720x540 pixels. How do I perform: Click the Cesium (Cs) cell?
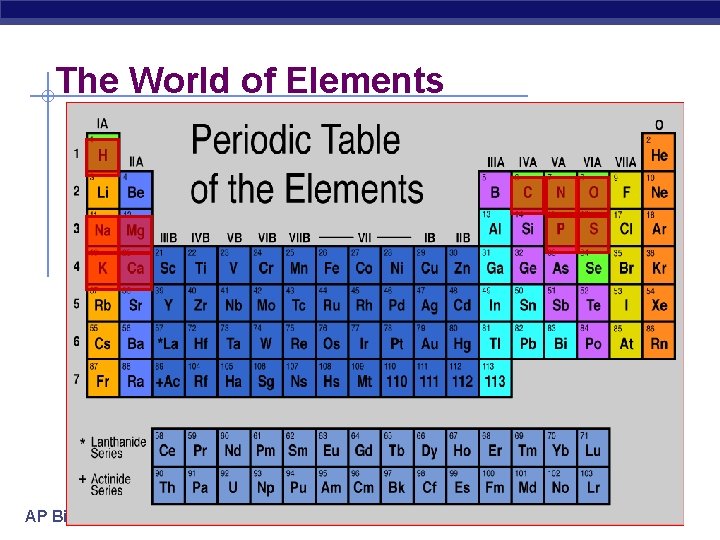coord(103,341)
